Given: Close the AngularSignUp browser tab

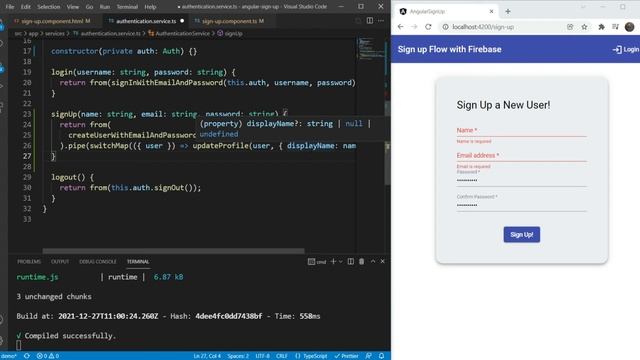Looking at the screenshot, I should (491, 11).
